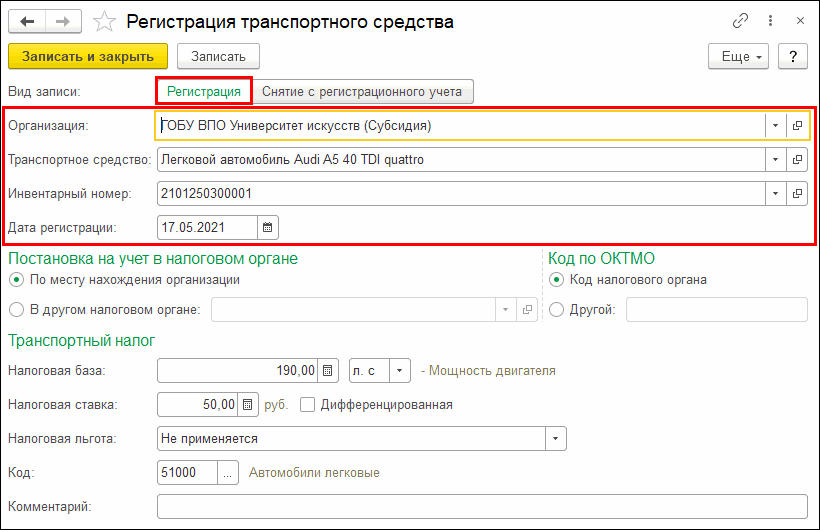Open the engine power unit dropdown
This screenshot has height=530, width=820.
[400, 371]
